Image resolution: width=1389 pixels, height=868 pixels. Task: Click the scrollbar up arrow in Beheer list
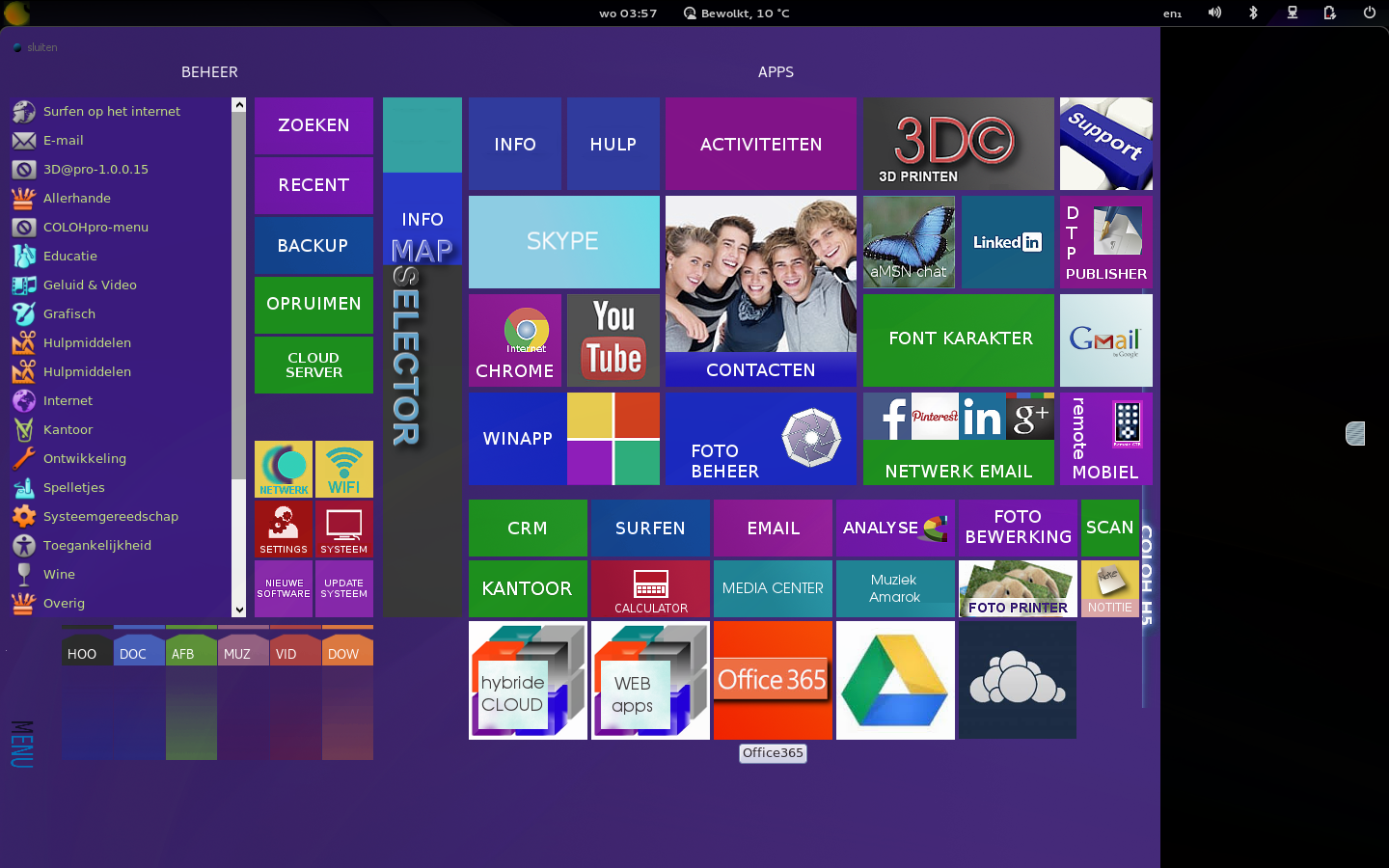pos(239,104)
